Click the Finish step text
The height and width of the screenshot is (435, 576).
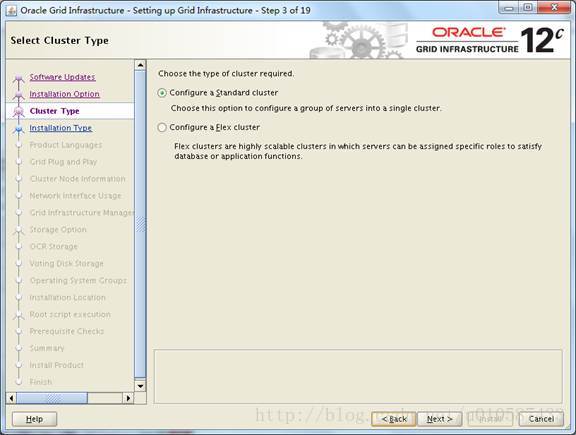(x=41, y=382)
